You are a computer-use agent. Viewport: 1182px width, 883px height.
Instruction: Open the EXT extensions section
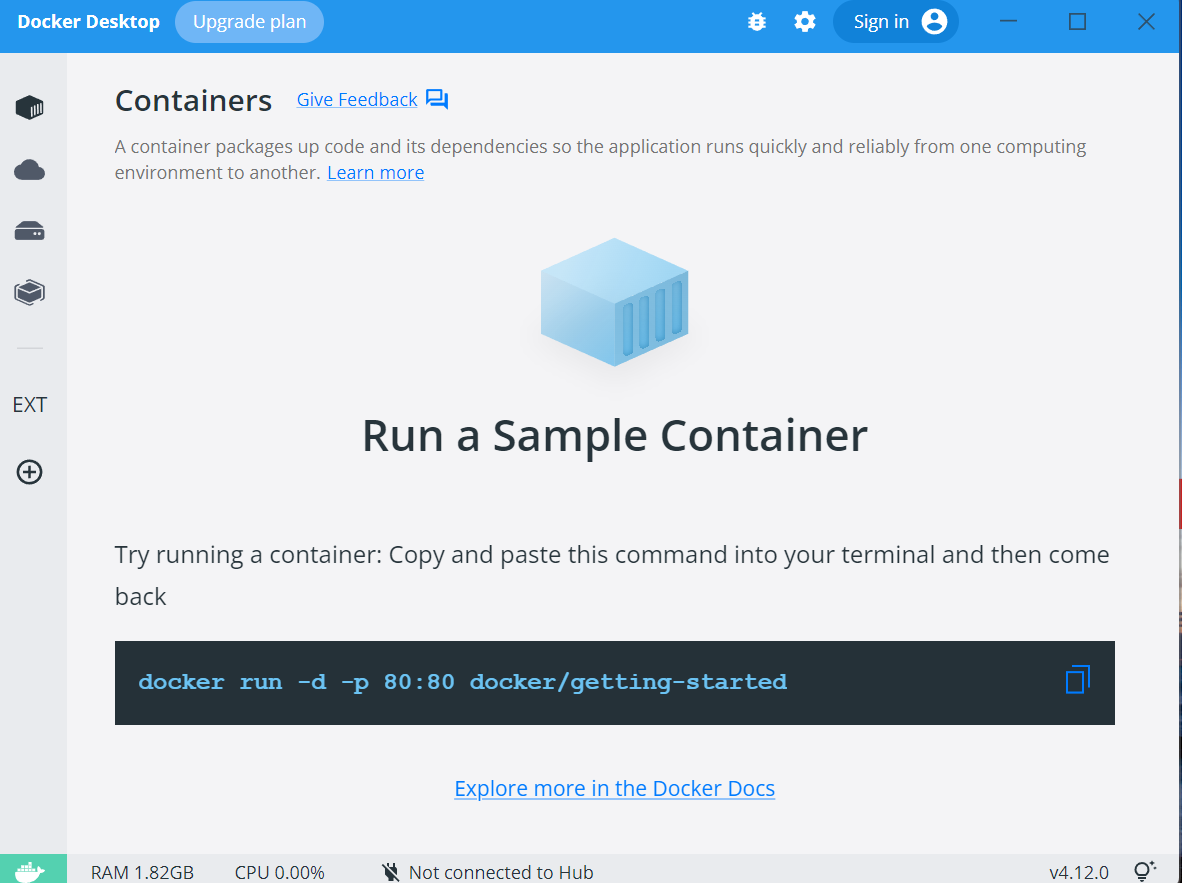click(29, 405)
